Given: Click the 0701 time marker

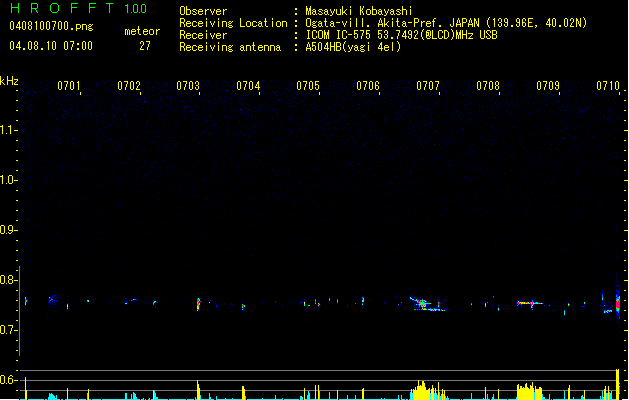Looking at the screenshot, I should [69, 85].
